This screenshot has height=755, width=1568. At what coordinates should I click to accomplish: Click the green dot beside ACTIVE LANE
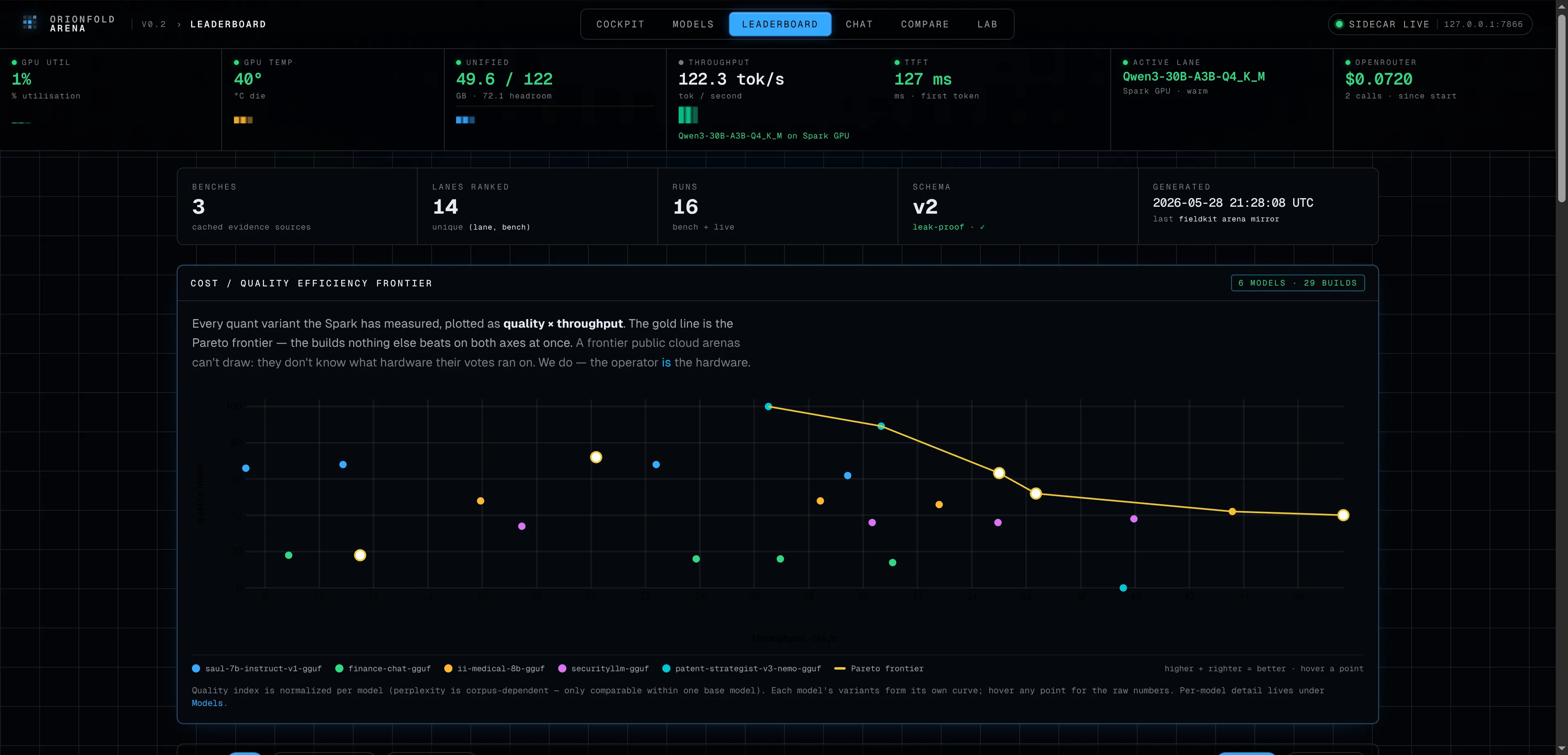pyautogui.click(x=1125, y=63)
